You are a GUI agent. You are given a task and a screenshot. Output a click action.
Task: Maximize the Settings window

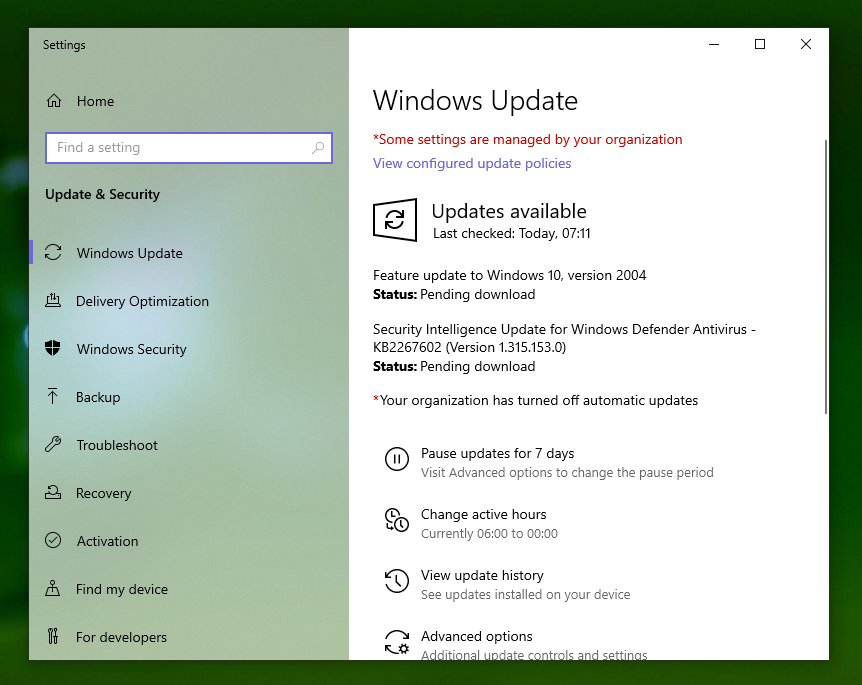pos(760,44)
